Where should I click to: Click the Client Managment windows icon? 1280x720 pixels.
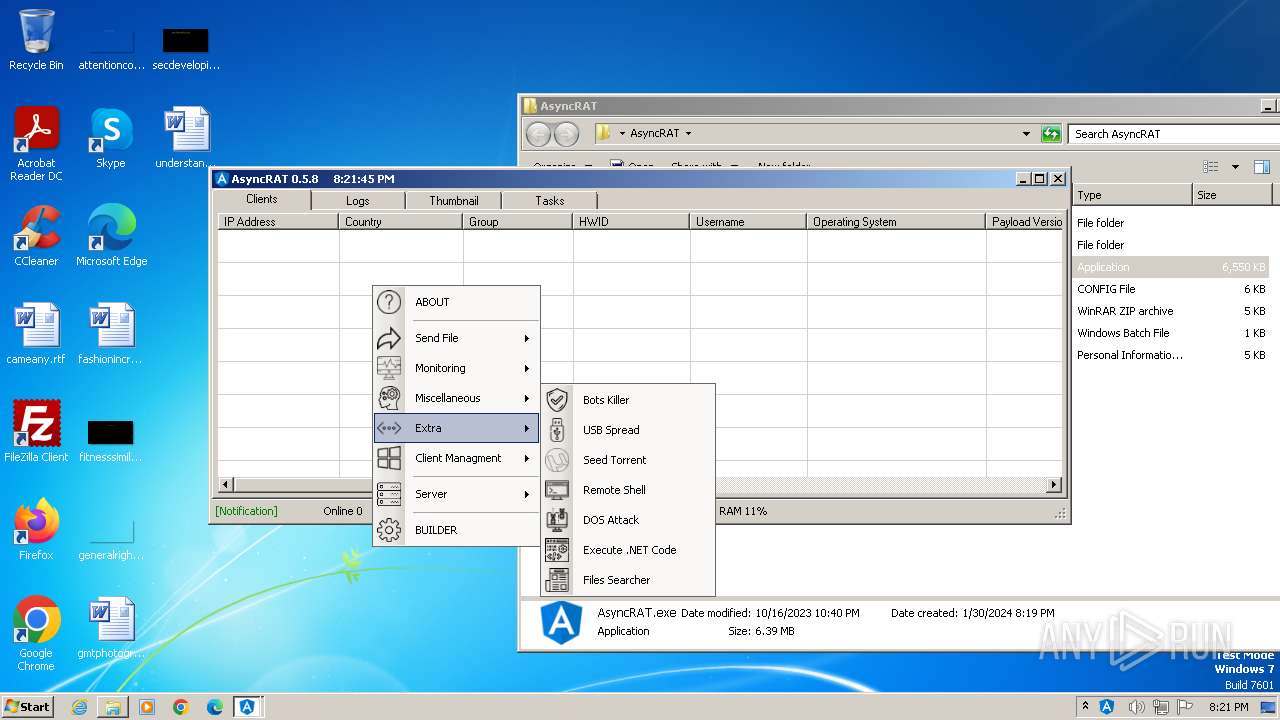pyautogui.click(x=389, y=458)
